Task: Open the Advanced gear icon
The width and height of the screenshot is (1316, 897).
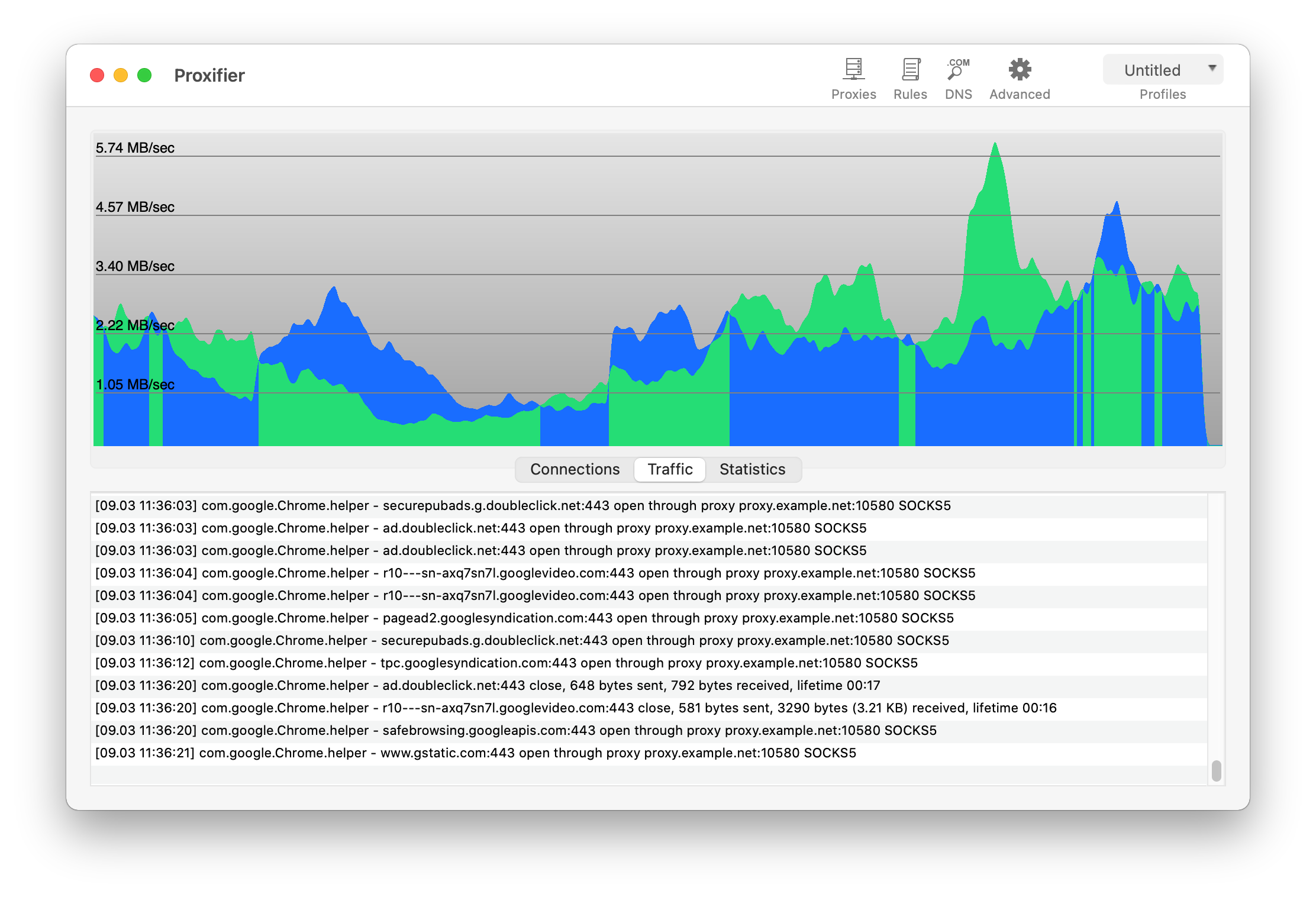Action: pos(1020,70)
